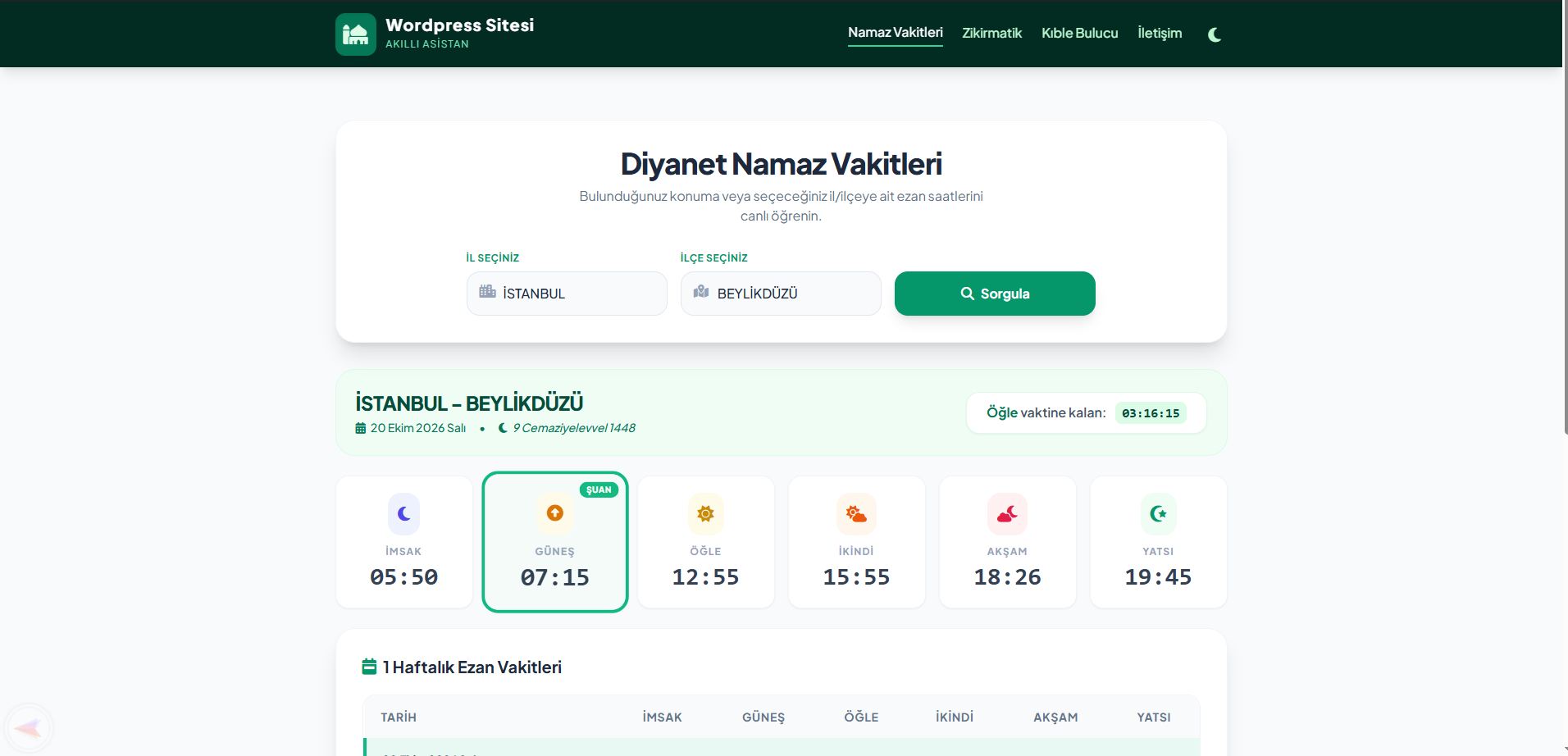
Task: Click the YATSI table column header
Action: pos(1154,717)
